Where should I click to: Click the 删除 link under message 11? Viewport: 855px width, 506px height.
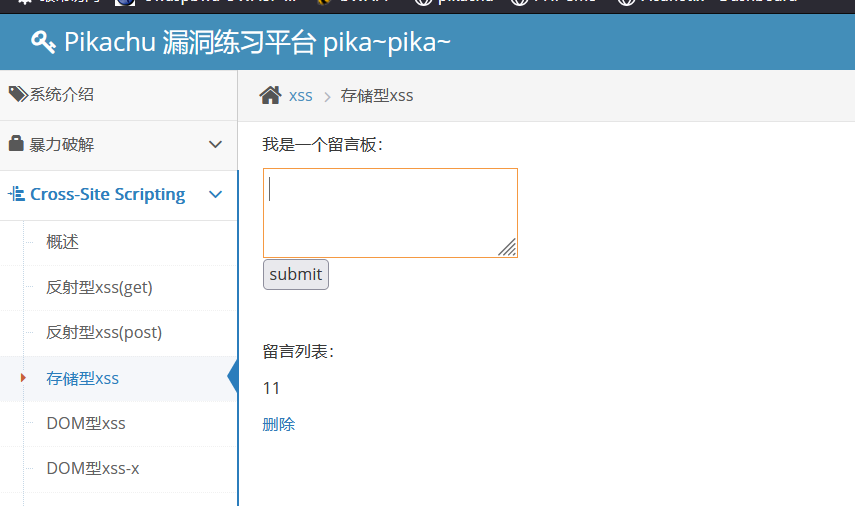click(279, 424)
